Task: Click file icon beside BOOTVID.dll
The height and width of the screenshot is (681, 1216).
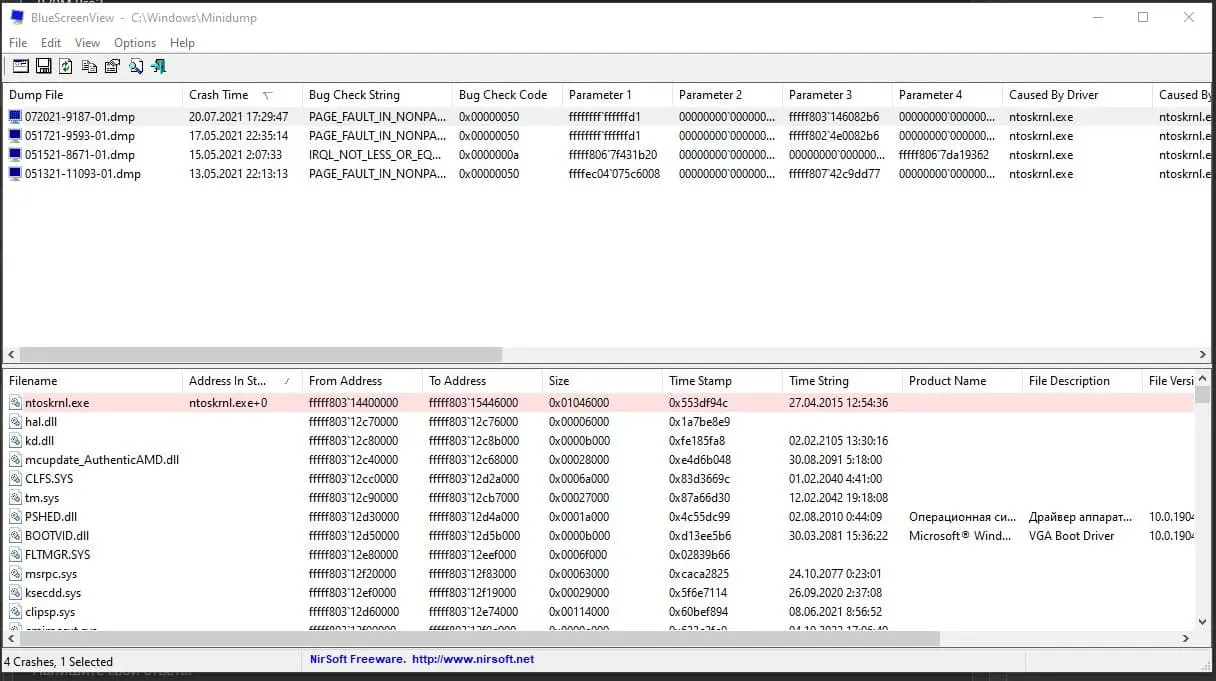Action: click(15, 536)
